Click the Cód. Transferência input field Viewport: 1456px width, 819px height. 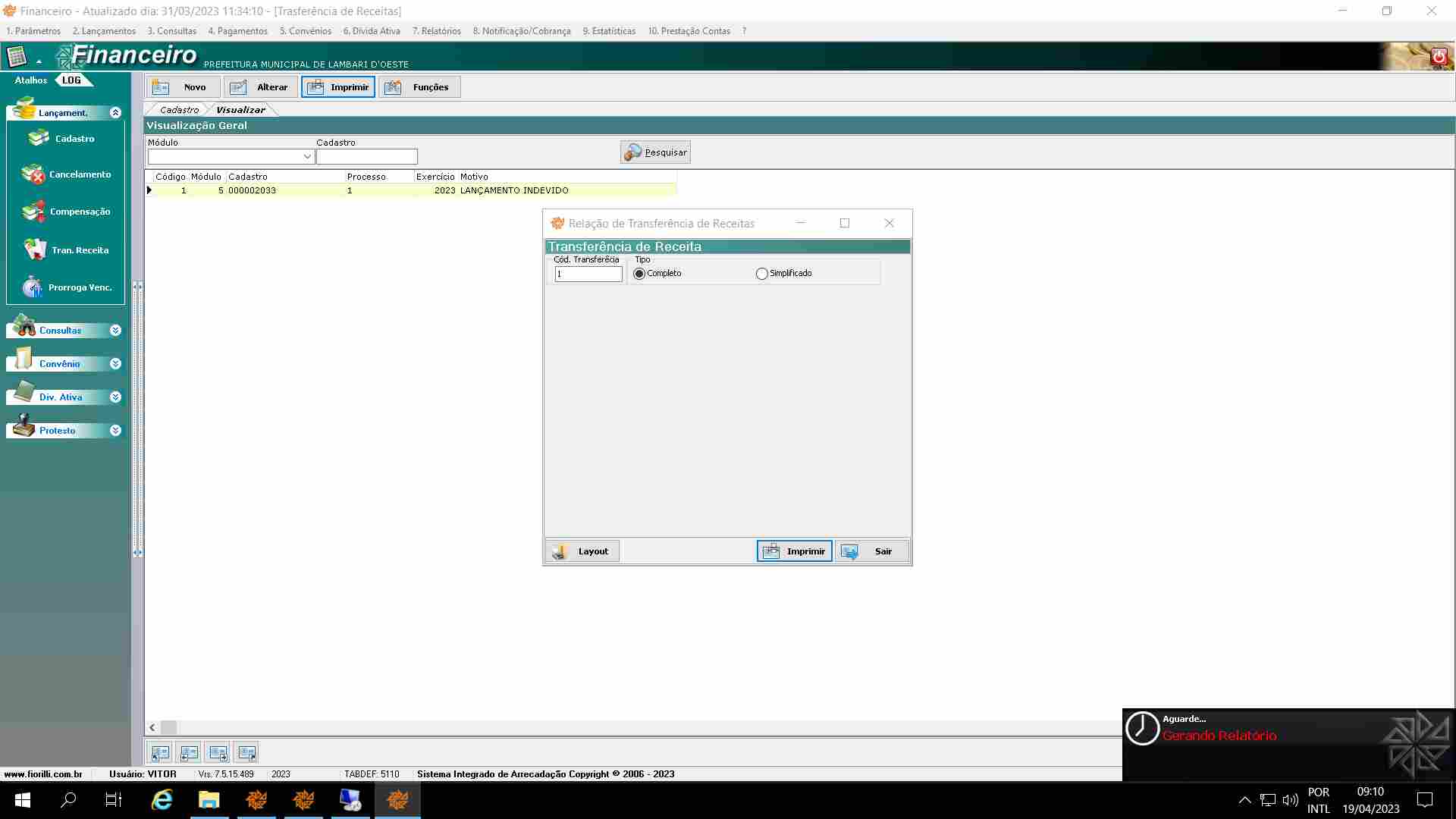coord(588,275)
